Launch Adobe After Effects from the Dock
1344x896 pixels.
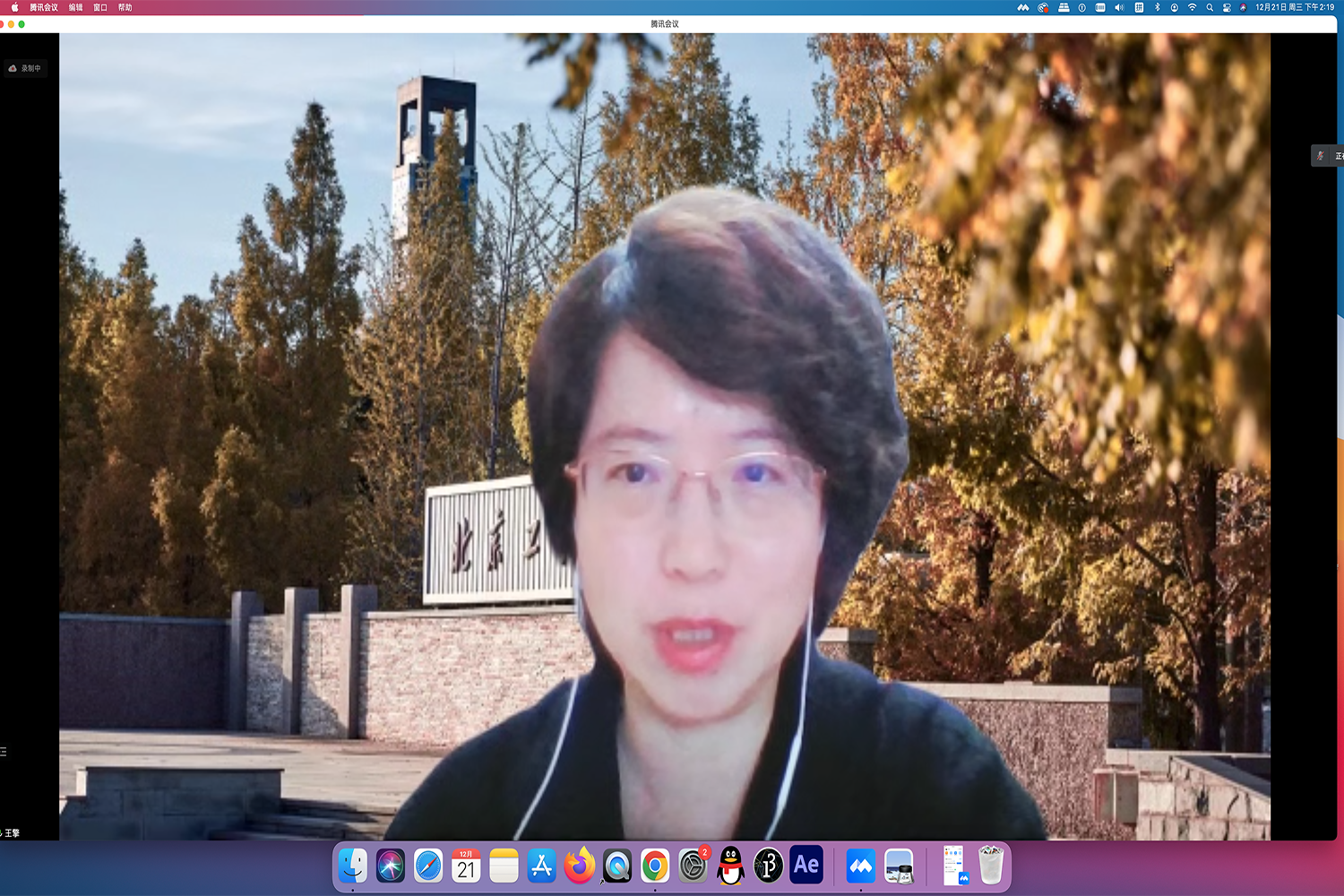806,866
